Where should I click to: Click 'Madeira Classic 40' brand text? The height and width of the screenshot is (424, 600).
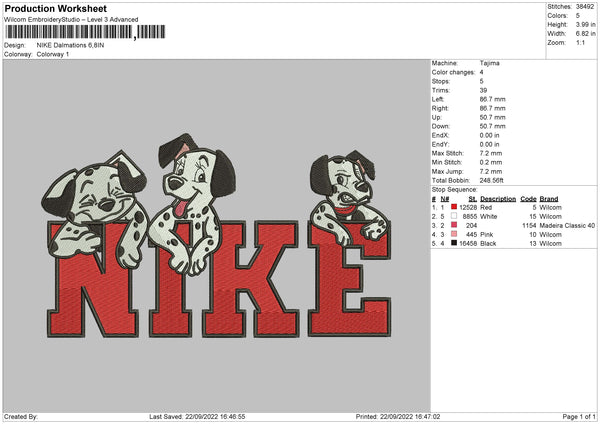567,225
